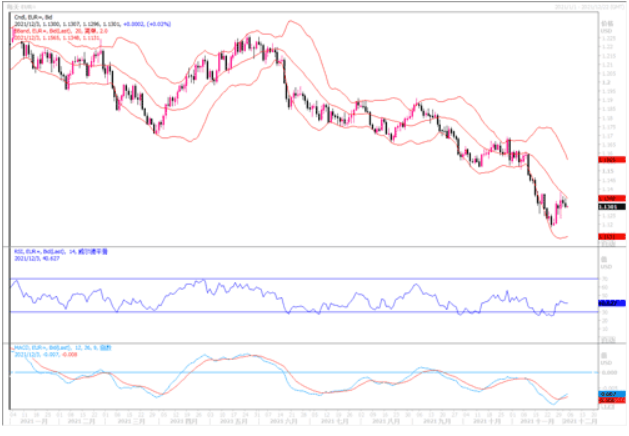Click the black last-price tag on price axis

[x=606, y=206]
